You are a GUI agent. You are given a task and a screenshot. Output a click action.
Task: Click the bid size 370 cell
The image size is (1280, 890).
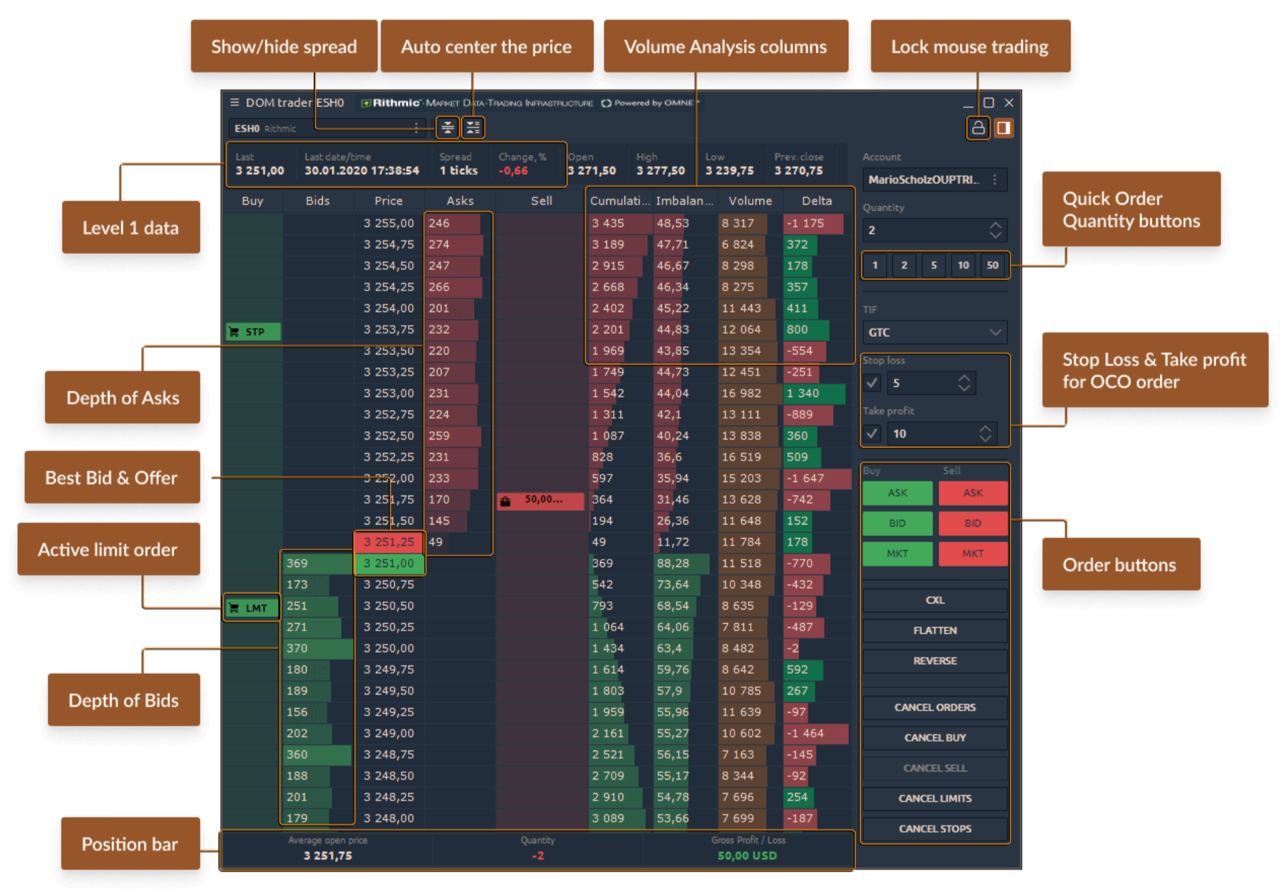[318, 649]
